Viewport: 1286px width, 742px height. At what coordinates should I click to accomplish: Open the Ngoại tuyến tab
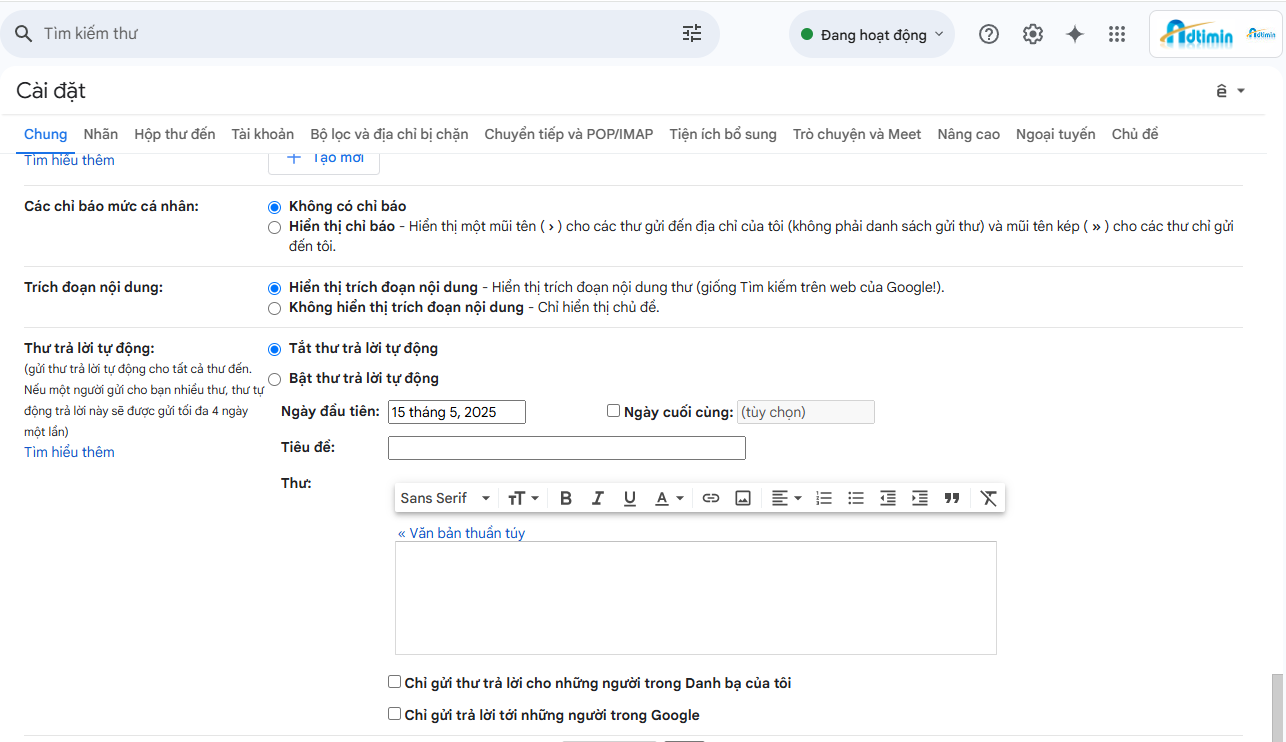(x=1056, y=134)
